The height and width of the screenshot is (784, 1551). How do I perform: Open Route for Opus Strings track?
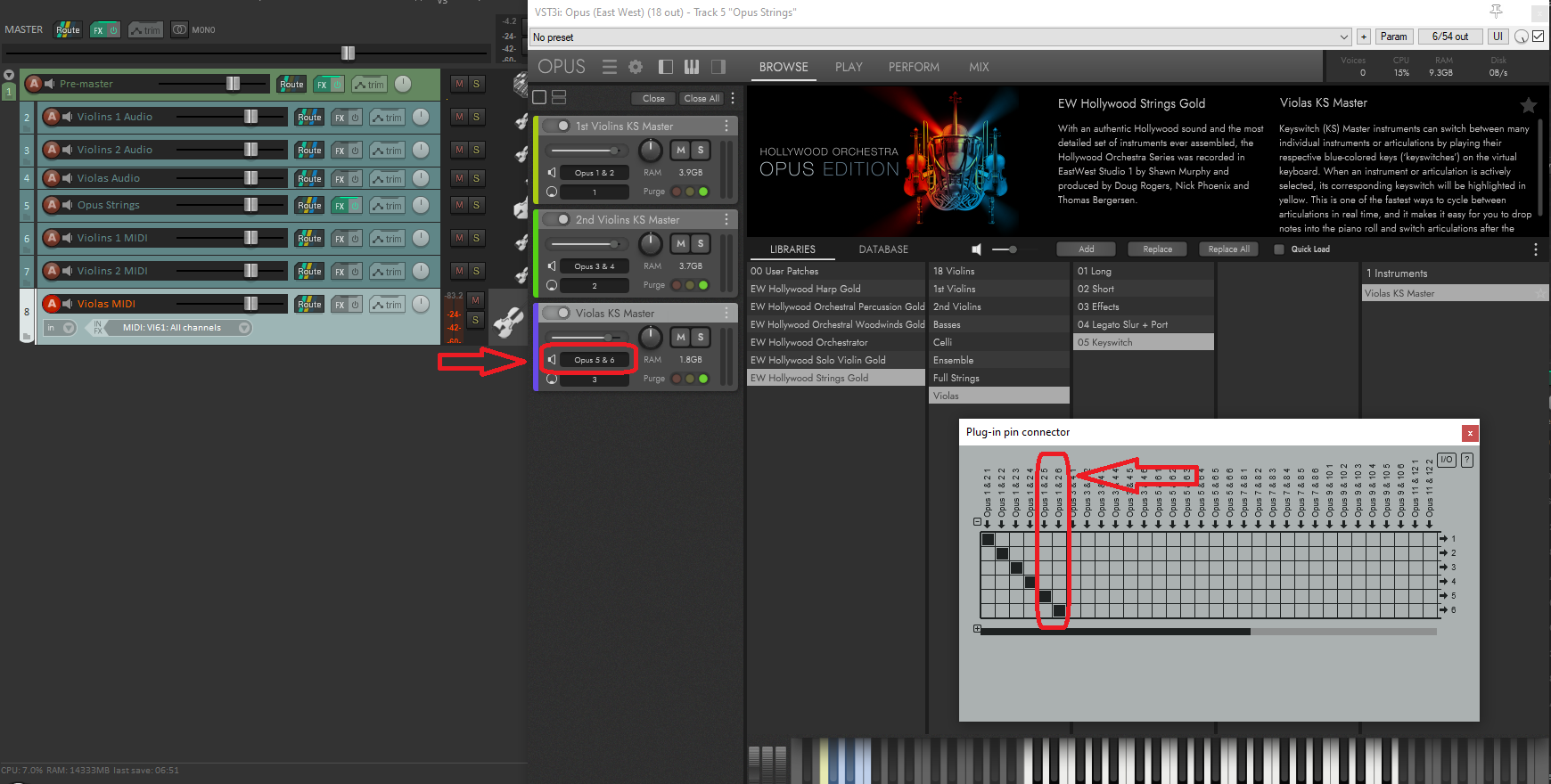309,206
